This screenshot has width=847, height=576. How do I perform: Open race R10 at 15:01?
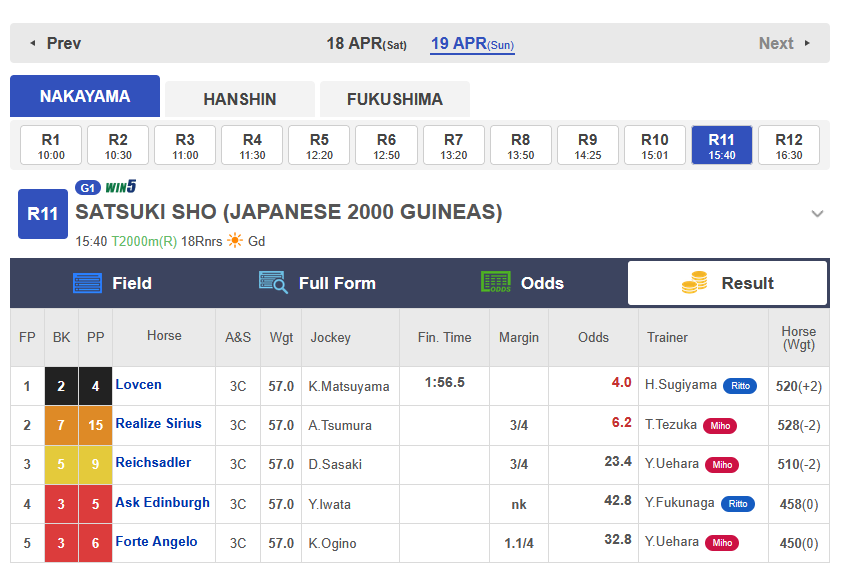coord(655,145)
